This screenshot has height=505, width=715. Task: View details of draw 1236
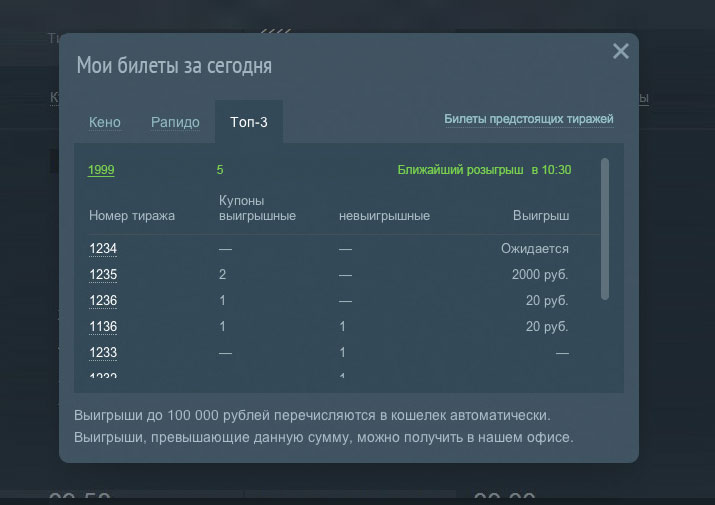103,301
